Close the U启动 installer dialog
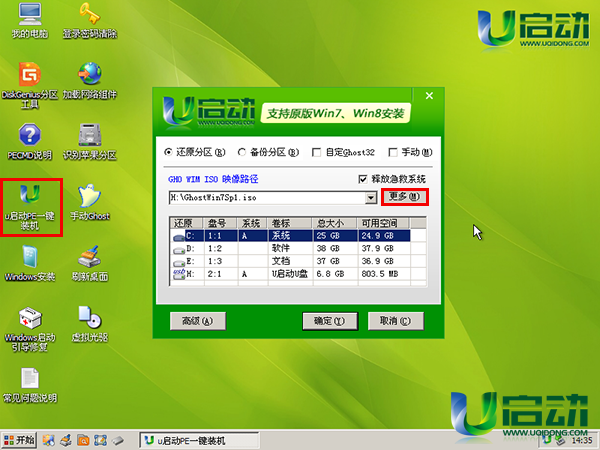This screenshot has width=600, height=450. click(429, 96)
